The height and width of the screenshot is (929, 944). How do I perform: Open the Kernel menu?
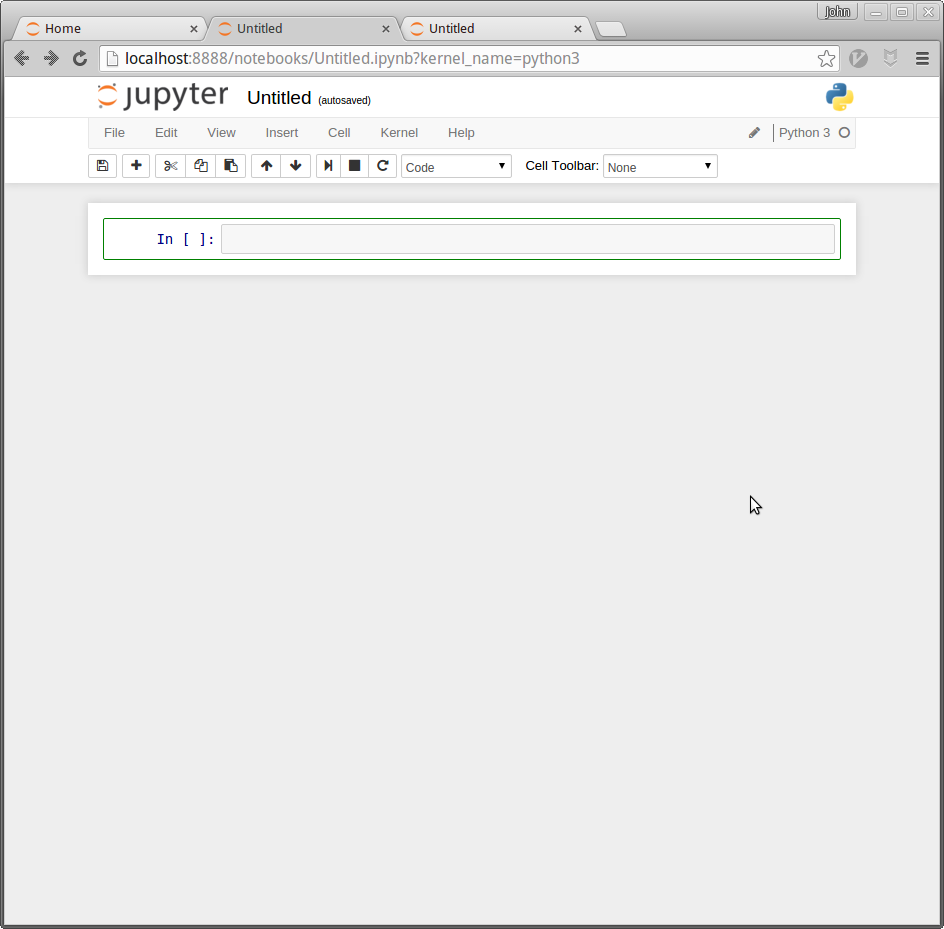tap(399, 133)
